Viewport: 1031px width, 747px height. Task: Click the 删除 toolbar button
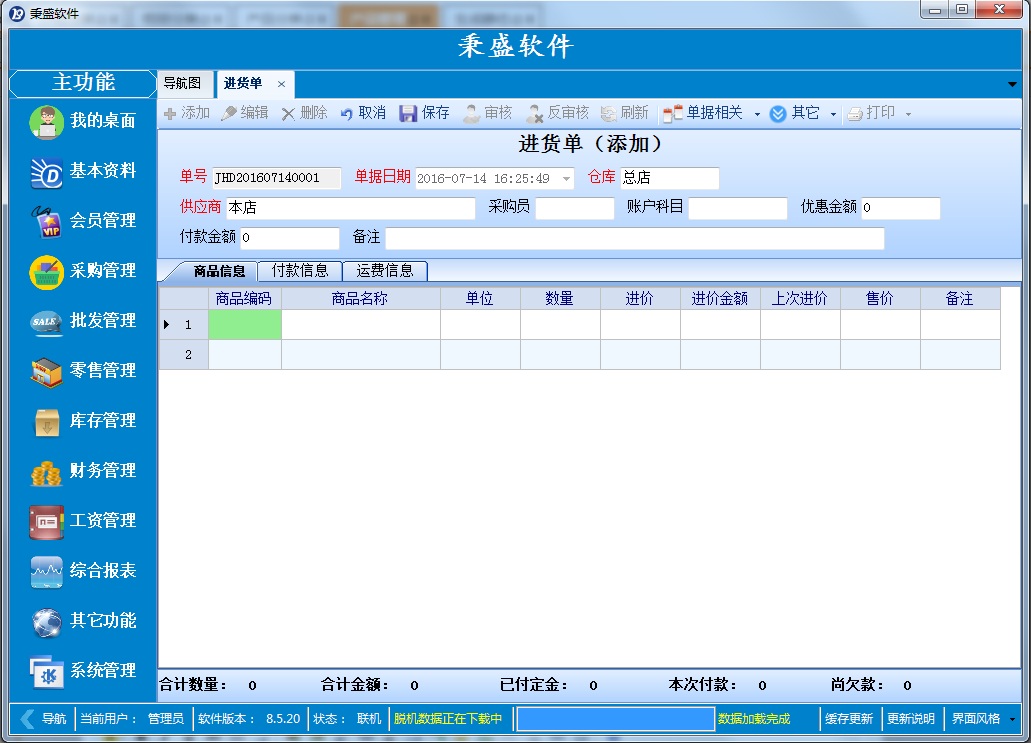(x=304, y=113)
